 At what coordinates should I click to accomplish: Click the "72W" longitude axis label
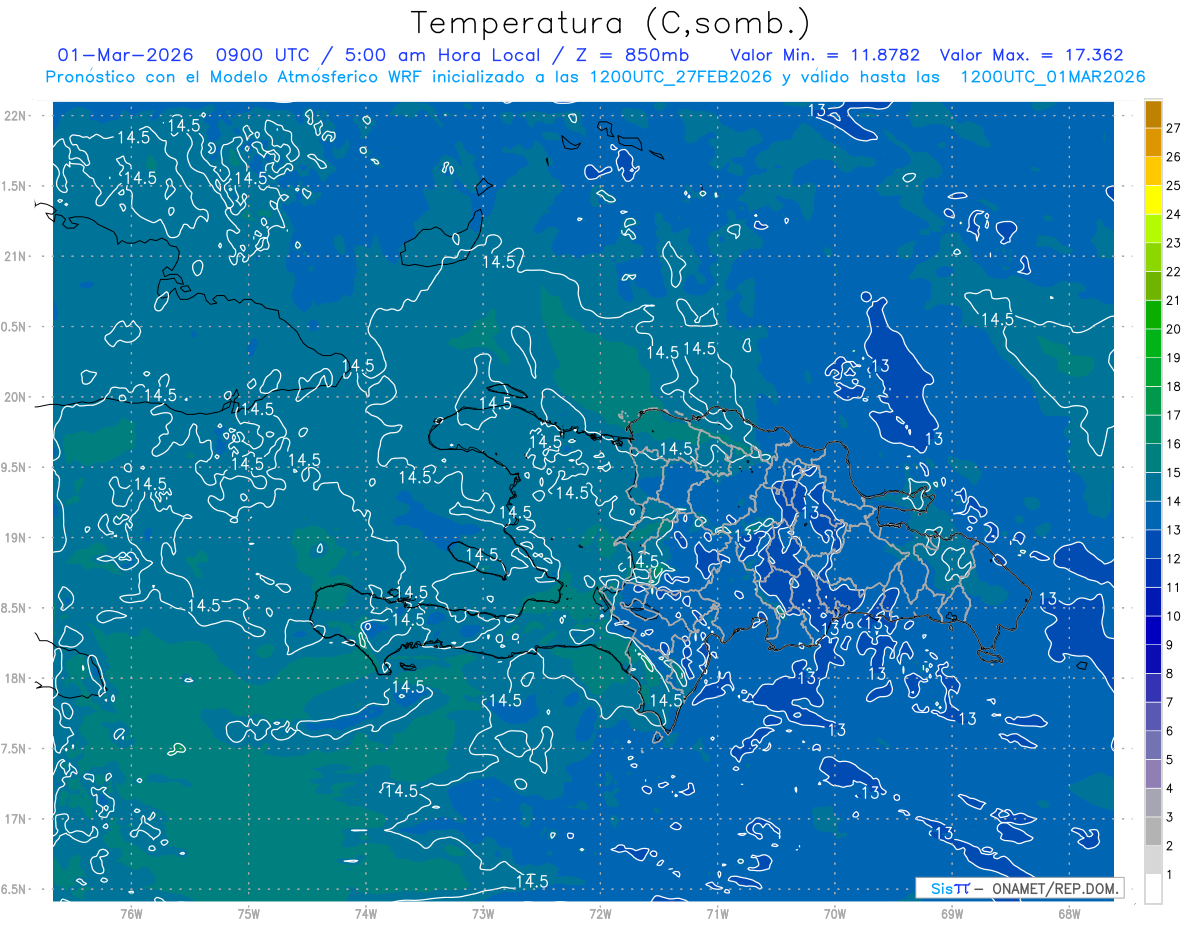pyautogui.click(x=600, y=913)
